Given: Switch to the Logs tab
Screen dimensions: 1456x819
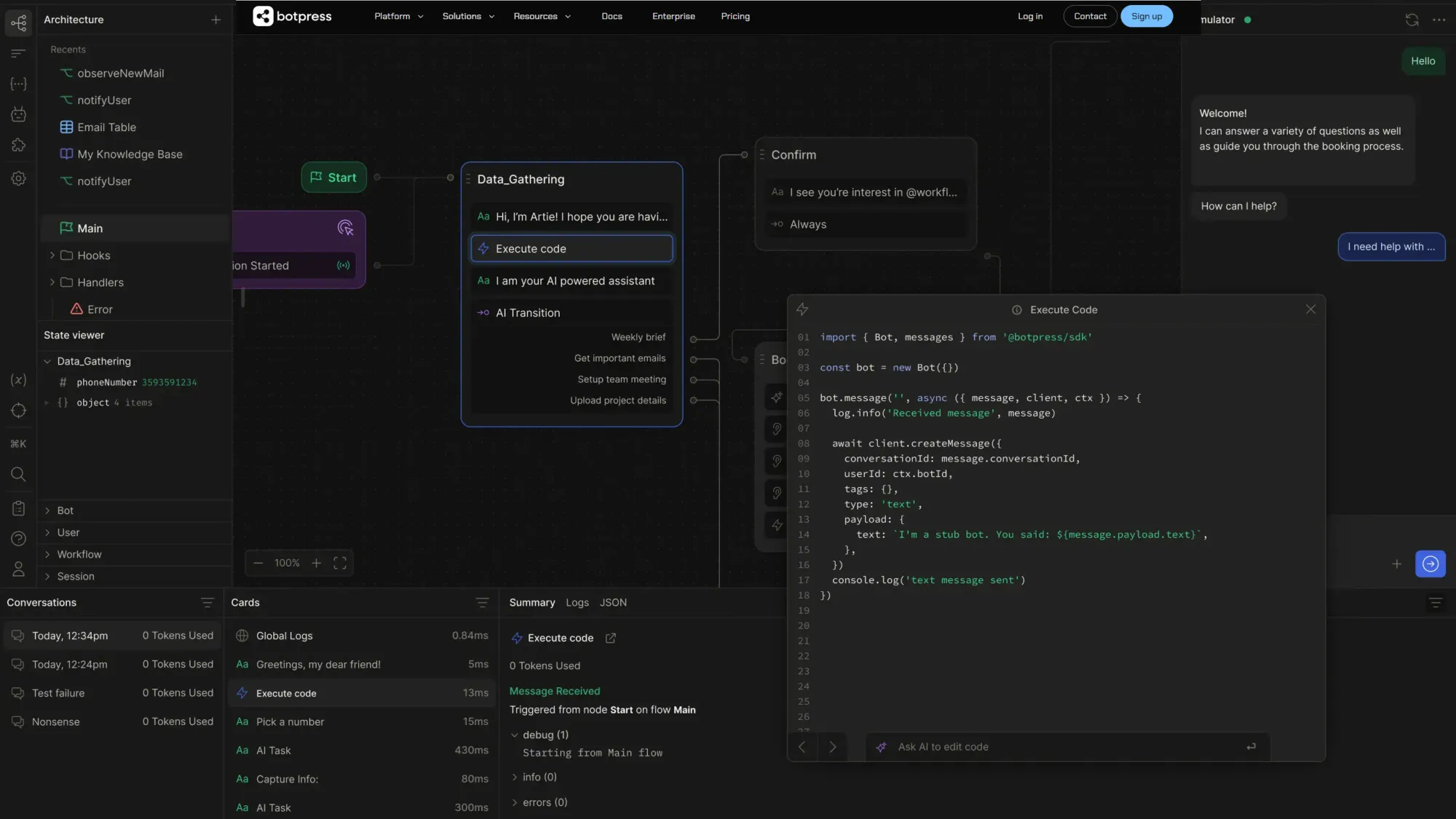Looking at the screenshot, I should 577,603.
